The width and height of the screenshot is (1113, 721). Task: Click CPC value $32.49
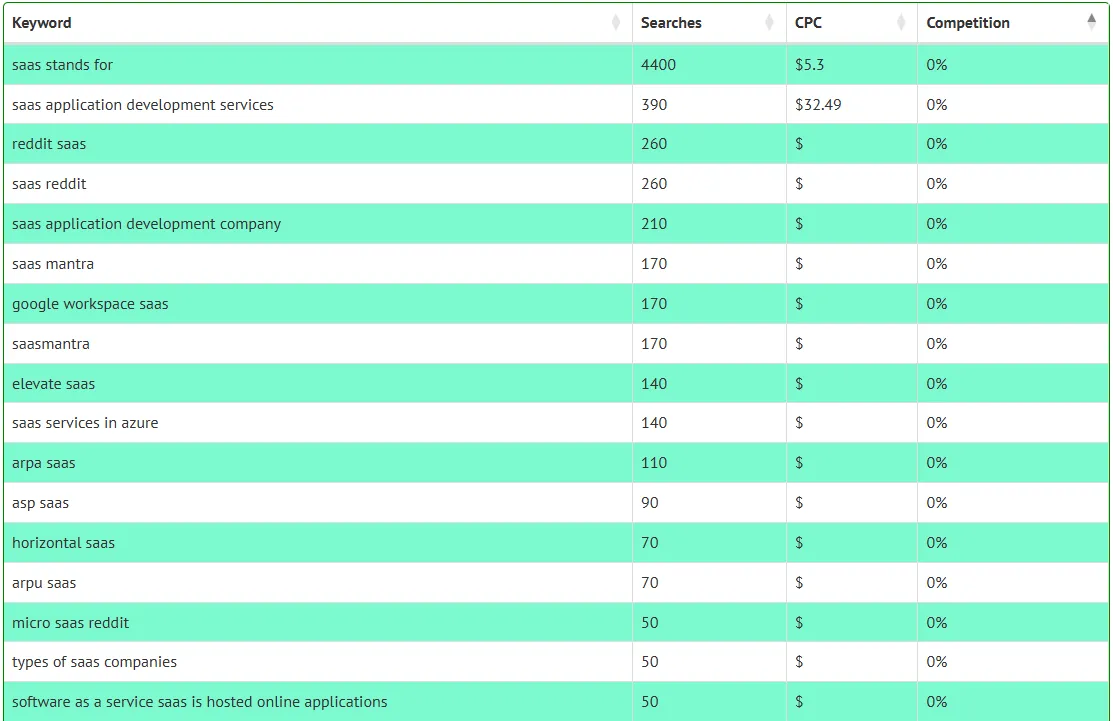tap(818, 105)
